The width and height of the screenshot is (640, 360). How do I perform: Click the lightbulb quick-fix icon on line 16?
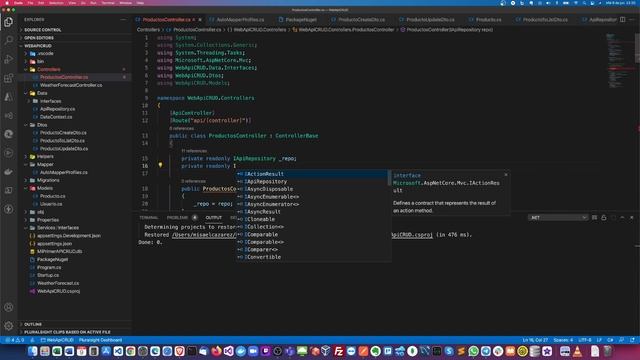pyautogui.click(x=160, y=165)
